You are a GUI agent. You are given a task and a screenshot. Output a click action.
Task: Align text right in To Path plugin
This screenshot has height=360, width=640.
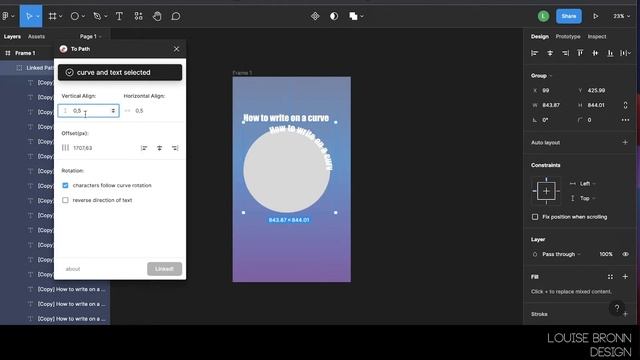click(175, 148)
